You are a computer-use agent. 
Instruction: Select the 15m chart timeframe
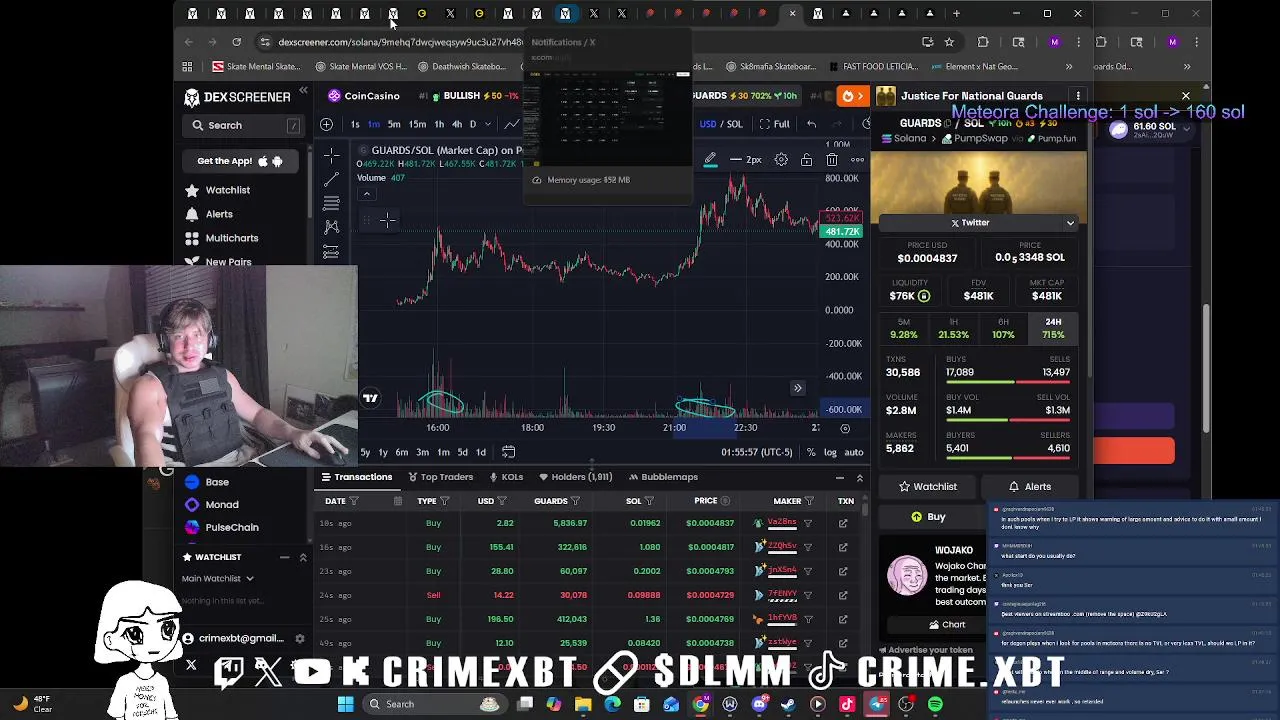417,124
